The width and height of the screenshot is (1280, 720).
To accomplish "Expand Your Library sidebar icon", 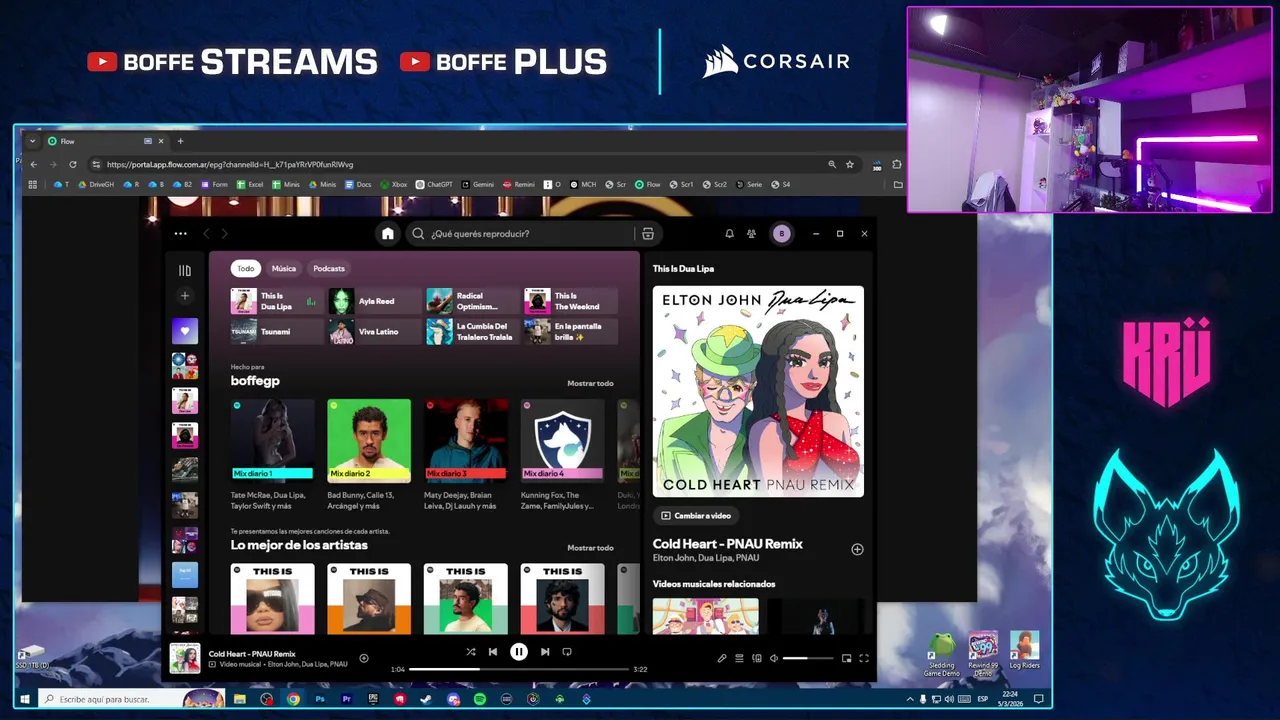I will pyautogui.click(x=184, y=270).
